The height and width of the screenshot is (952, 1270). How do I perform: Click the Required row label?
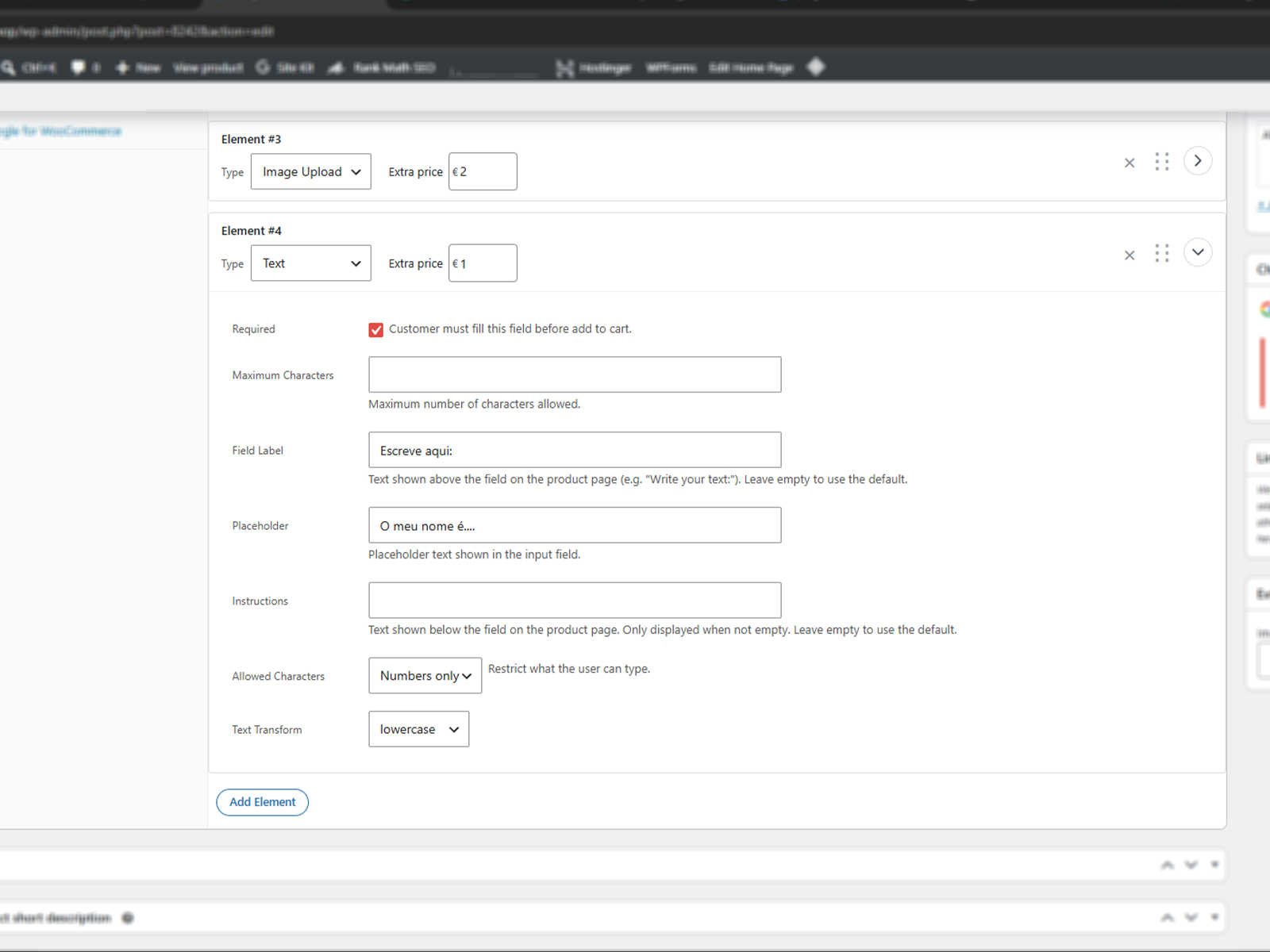[x=253, y=329]
